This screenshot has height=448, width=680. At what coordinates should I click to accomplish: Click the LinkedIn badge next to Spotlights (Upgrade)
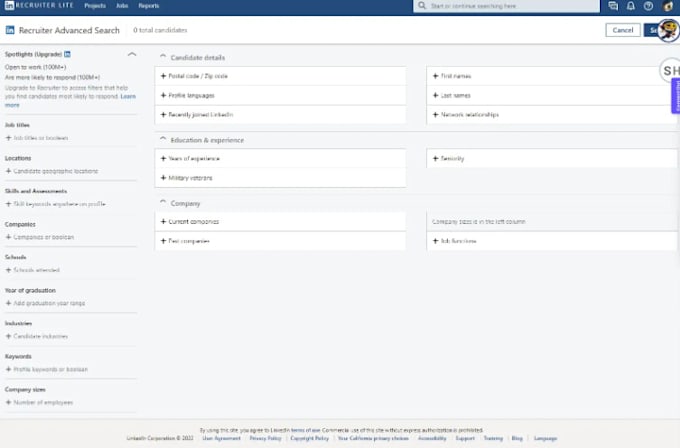click(67, 54)
